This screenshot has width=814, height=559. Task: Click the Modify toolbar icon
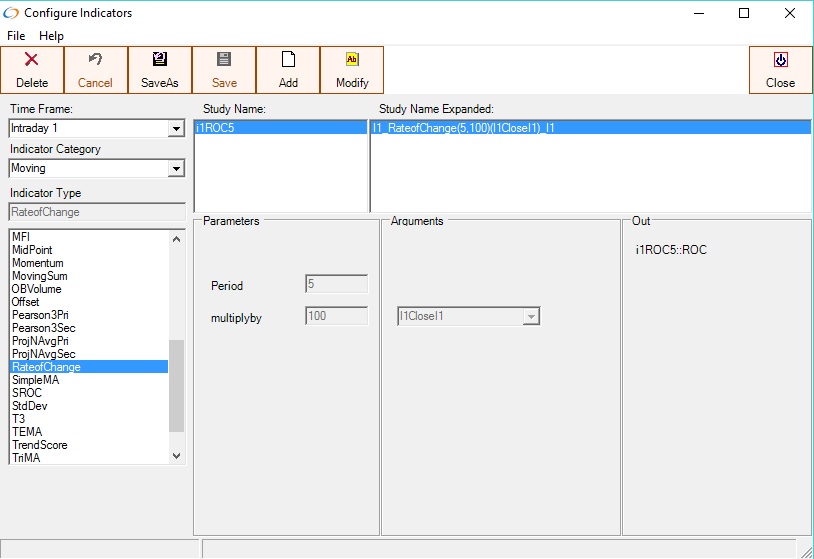(352, 60)
